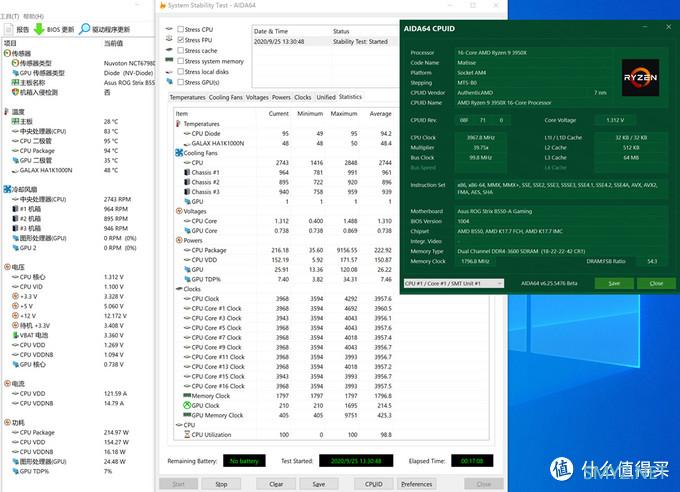Click the current section icon in left panel
The height and width of the screenshot is (492, 680).
click(7, 384)
